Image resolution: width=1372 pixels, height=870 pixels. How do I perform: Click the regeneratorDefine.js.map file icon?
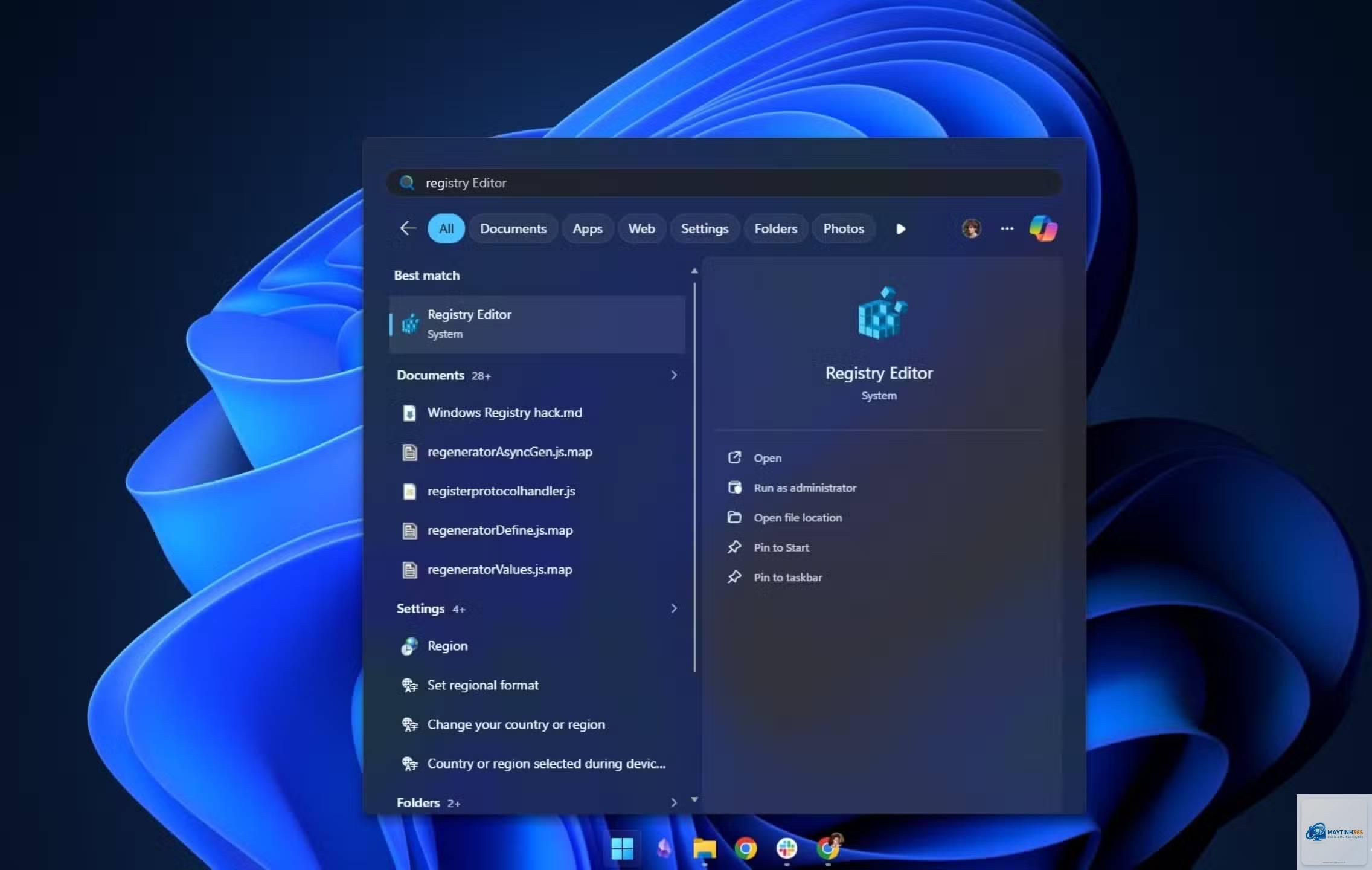point(409,530)
